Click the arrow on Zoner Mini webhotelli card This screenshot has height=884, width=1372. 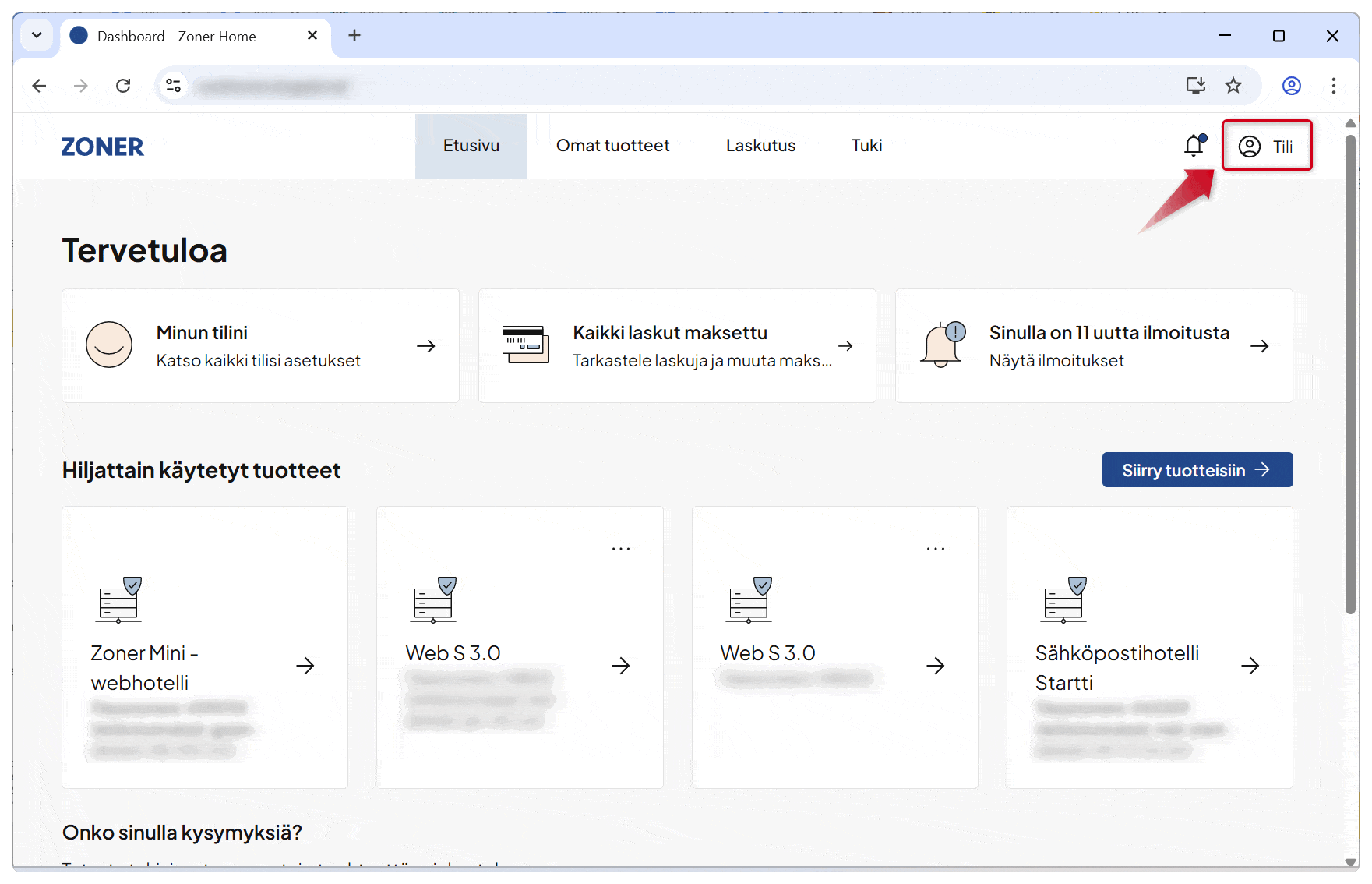[305, 666]
